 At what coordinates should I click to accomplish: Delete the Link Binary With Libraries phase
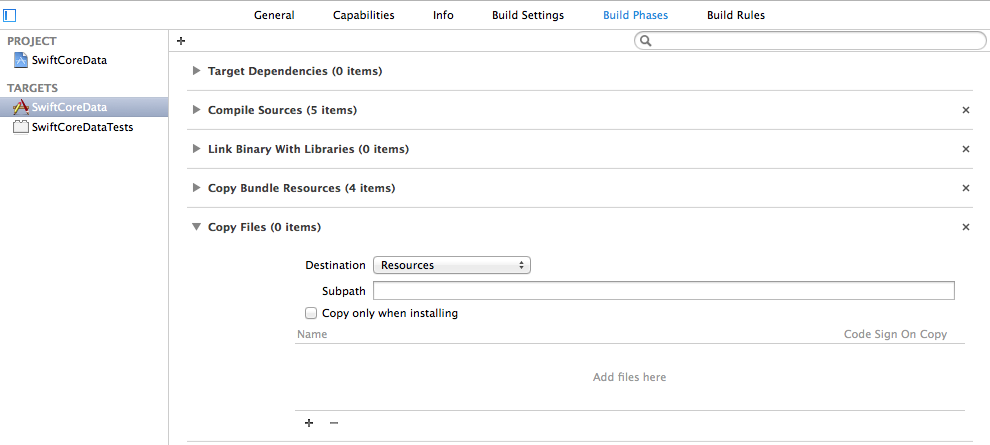(x=966, y=149)
